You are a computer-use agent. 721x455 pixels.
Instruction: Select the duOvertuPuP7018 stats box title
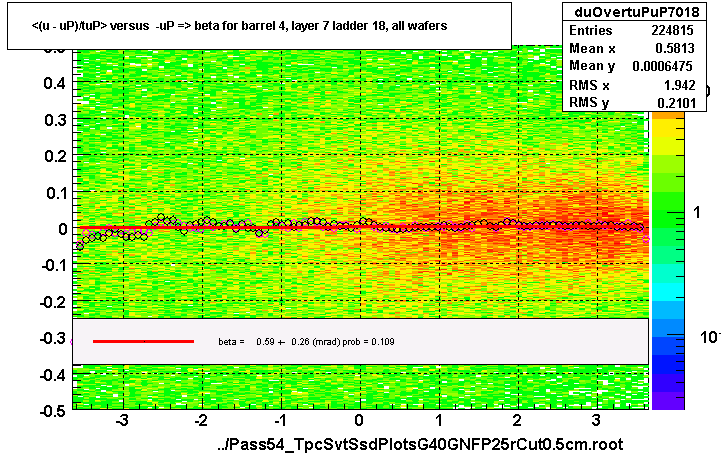(x=637, y=12)
